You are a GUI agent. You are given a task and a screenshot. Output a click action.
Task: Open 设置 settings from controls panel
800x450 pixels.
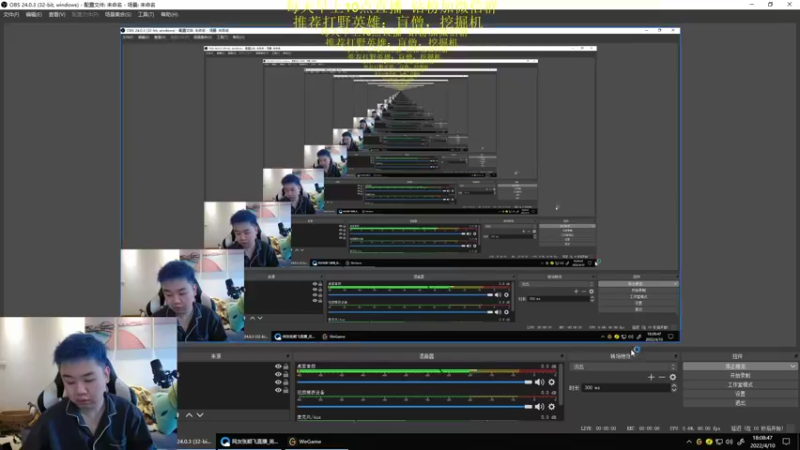pyautogui.click(x=740, y=394)
